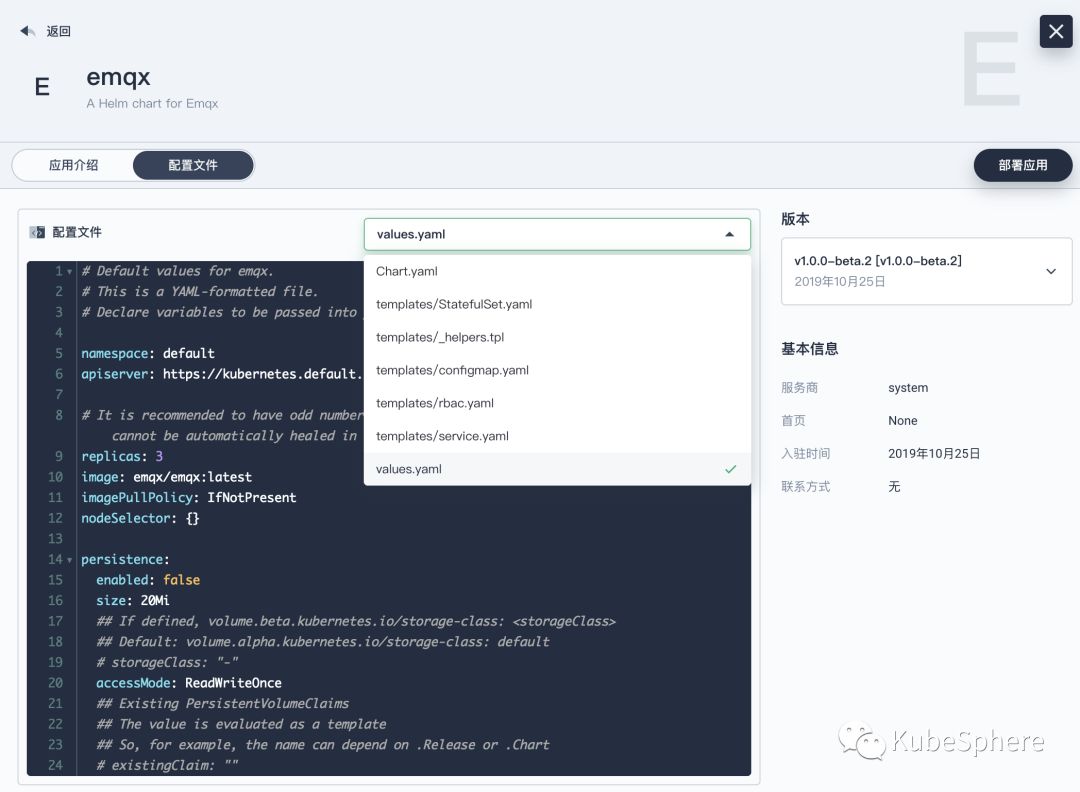Close the emqx app detail overlay
This screenshot has width=1080, height=792.
pos(1056,32)
